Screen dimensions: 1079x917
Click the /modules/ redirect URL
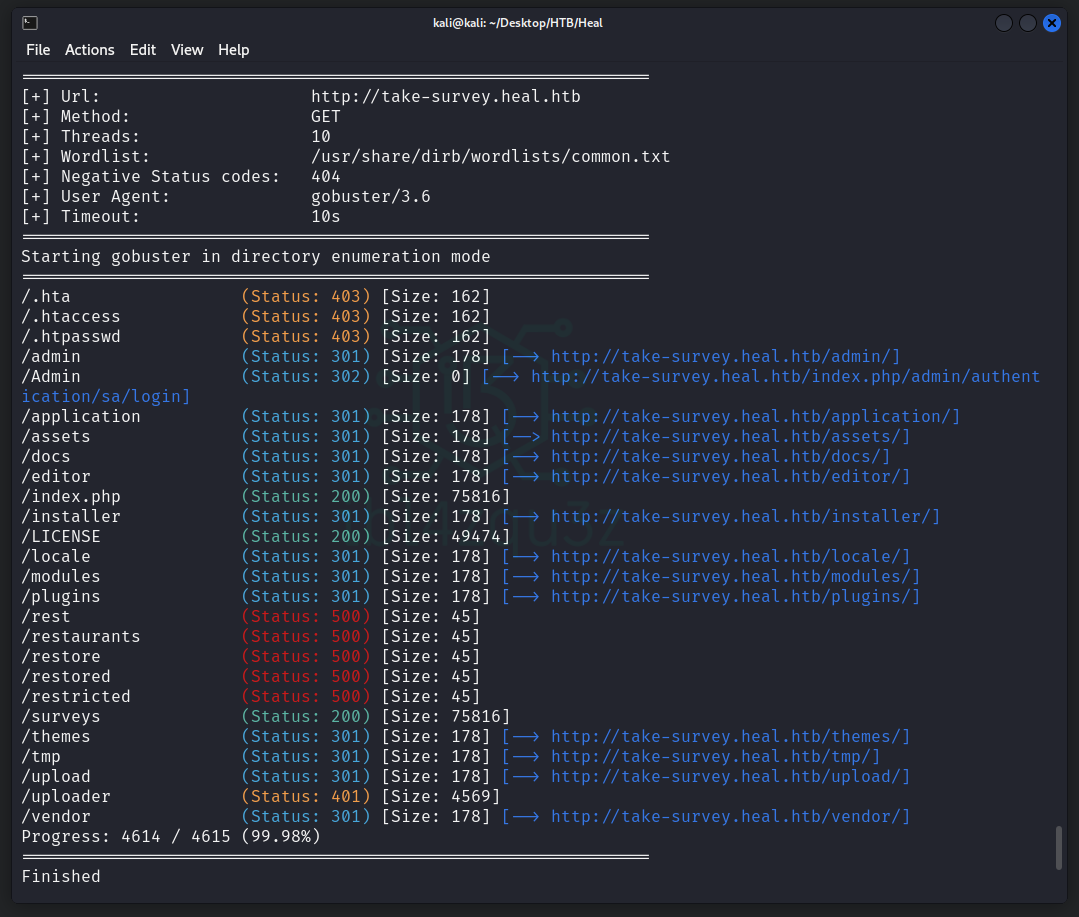pyautogui.click(x=735, y=577)
